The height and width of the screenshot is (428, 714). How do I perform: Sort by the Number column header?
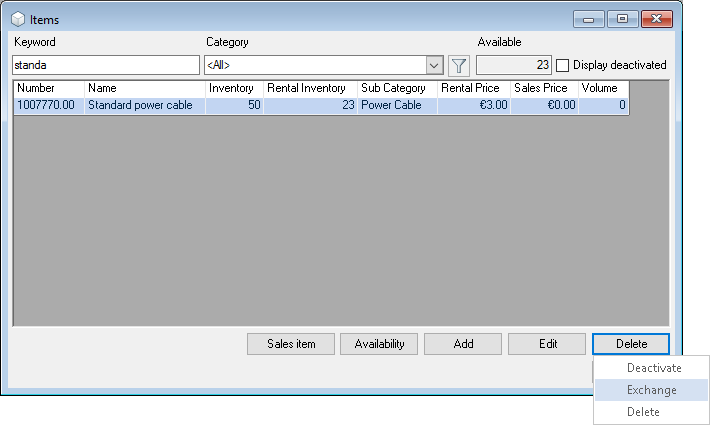pyautogui.click(x=49, y=89)
